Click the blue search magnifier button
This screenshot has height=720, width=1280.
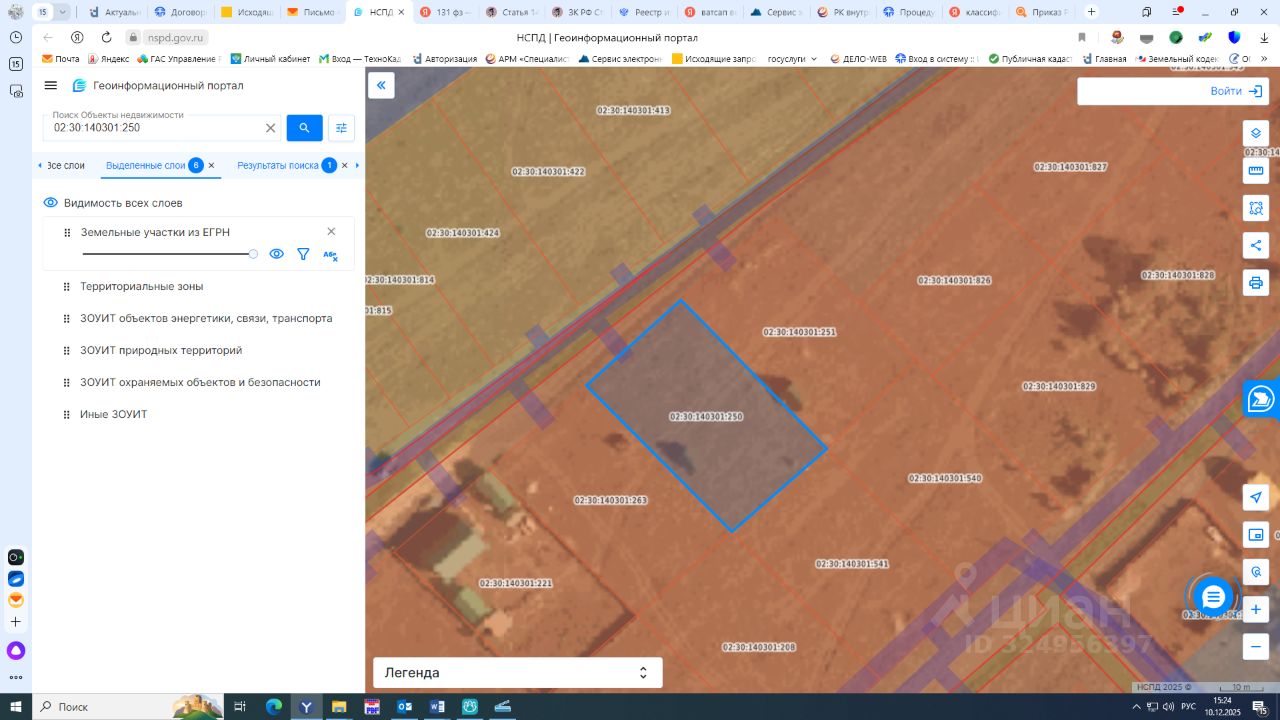click(305, 128)
